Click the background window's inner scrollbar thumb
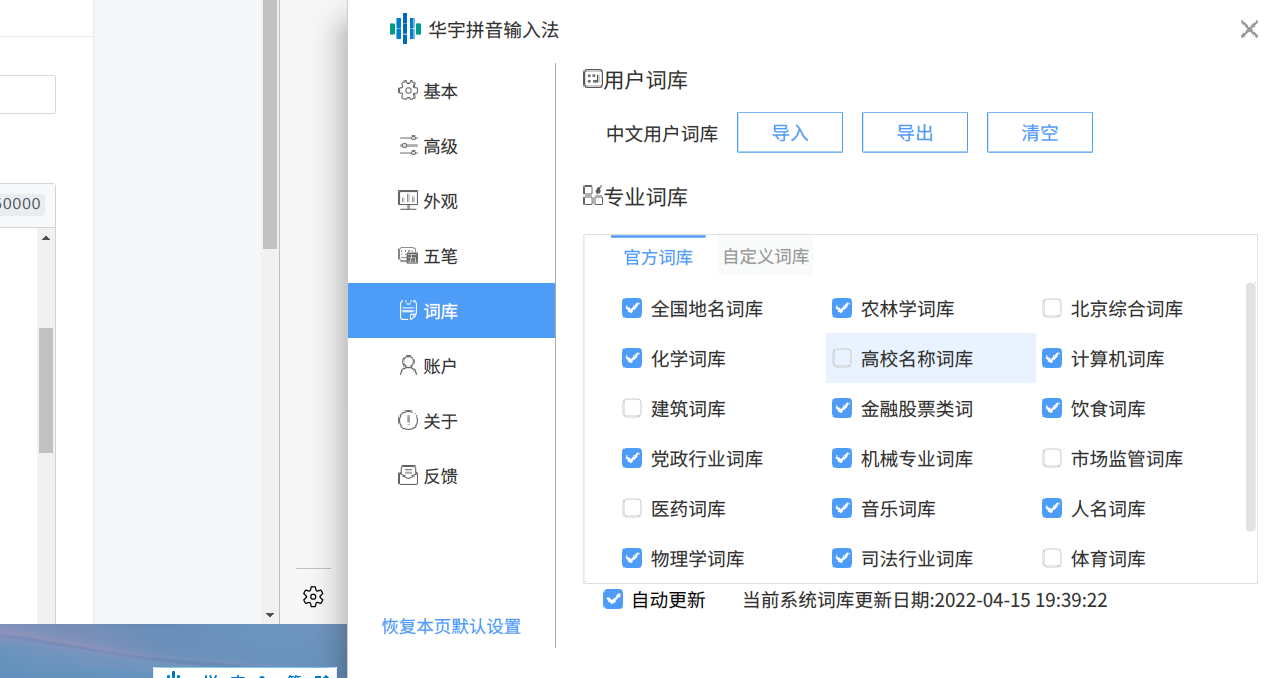This screenshot has height=678, width=1275. 46,390
